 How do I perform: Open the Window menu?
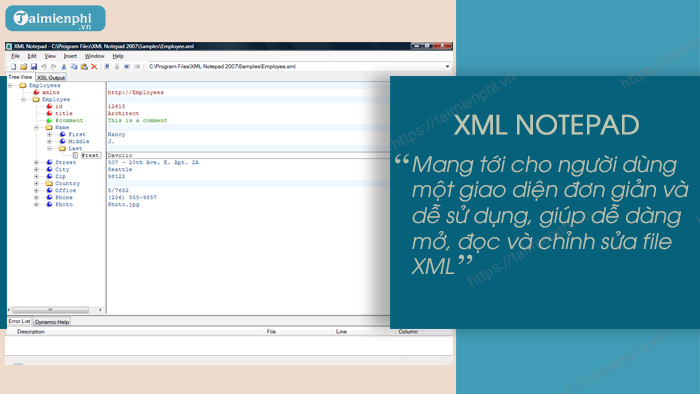pyautogui.click(x=95, y=56)
